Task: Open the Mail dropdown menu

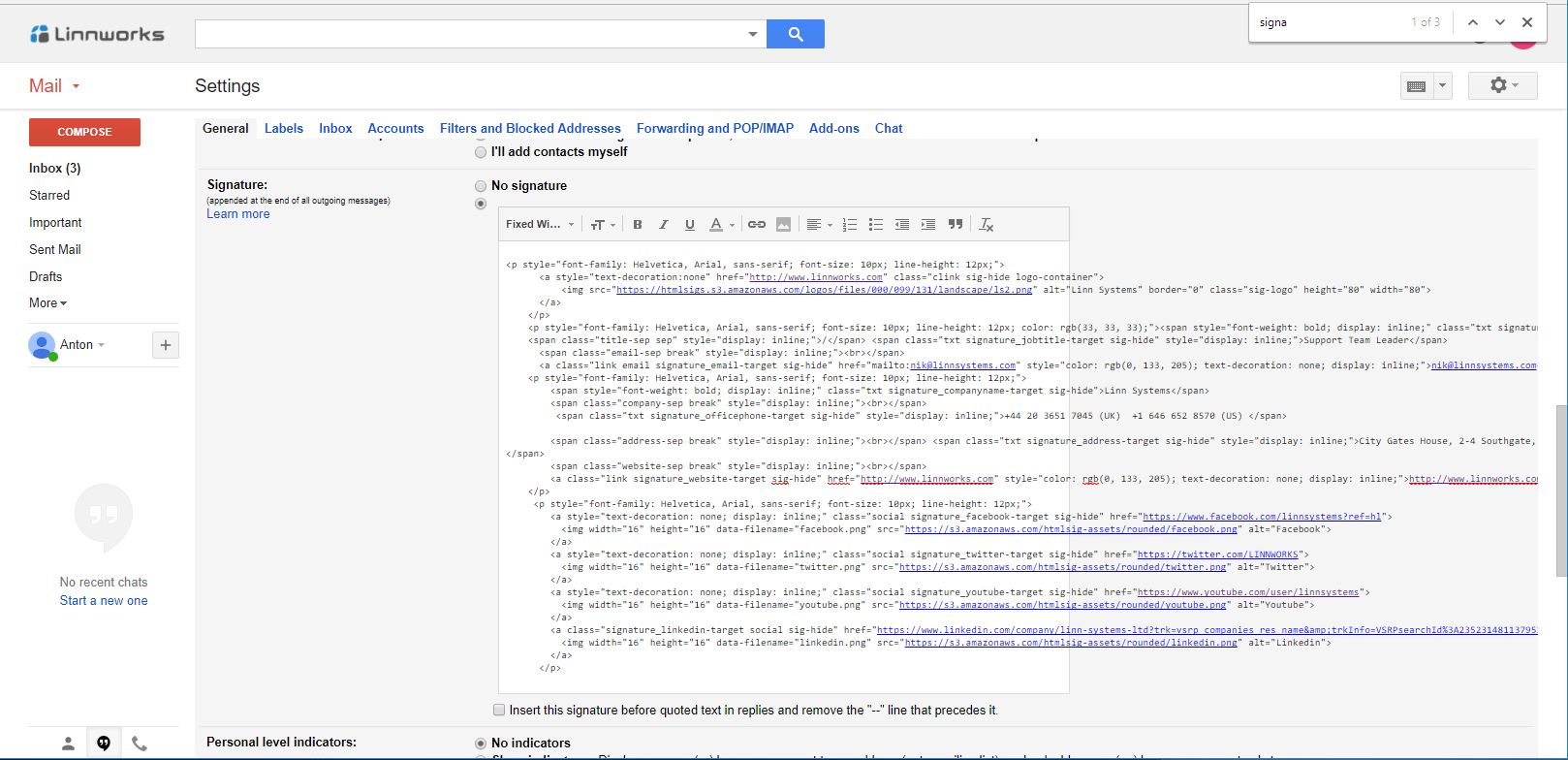Action: [54, 85]
